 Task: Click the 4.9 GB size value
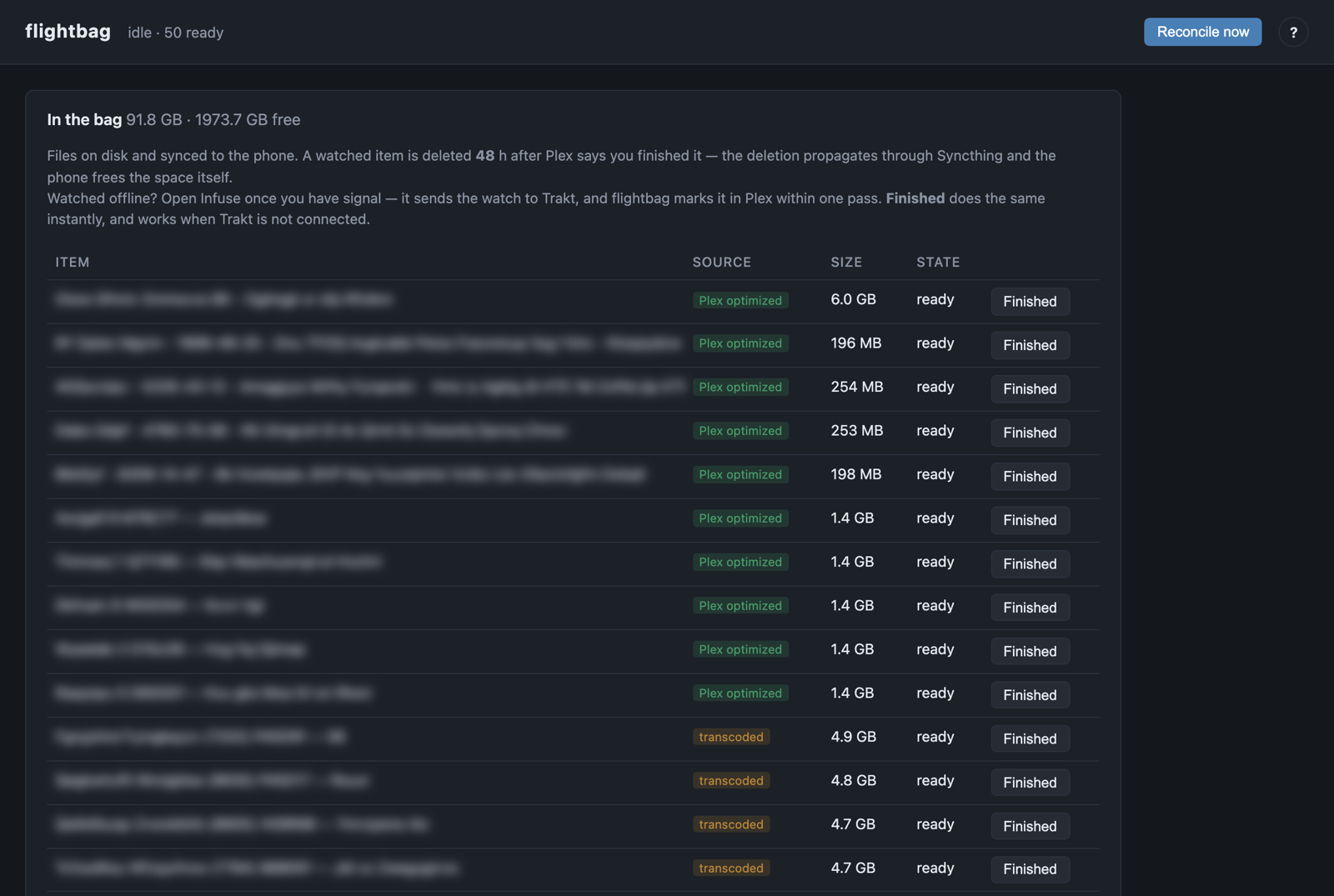[853, 737]
